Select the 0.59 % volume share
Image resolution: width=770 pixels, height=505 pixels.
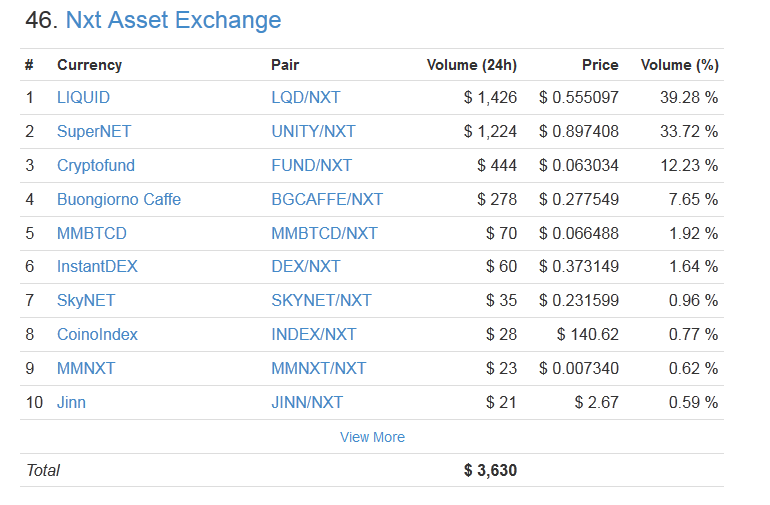pos(693,402)
